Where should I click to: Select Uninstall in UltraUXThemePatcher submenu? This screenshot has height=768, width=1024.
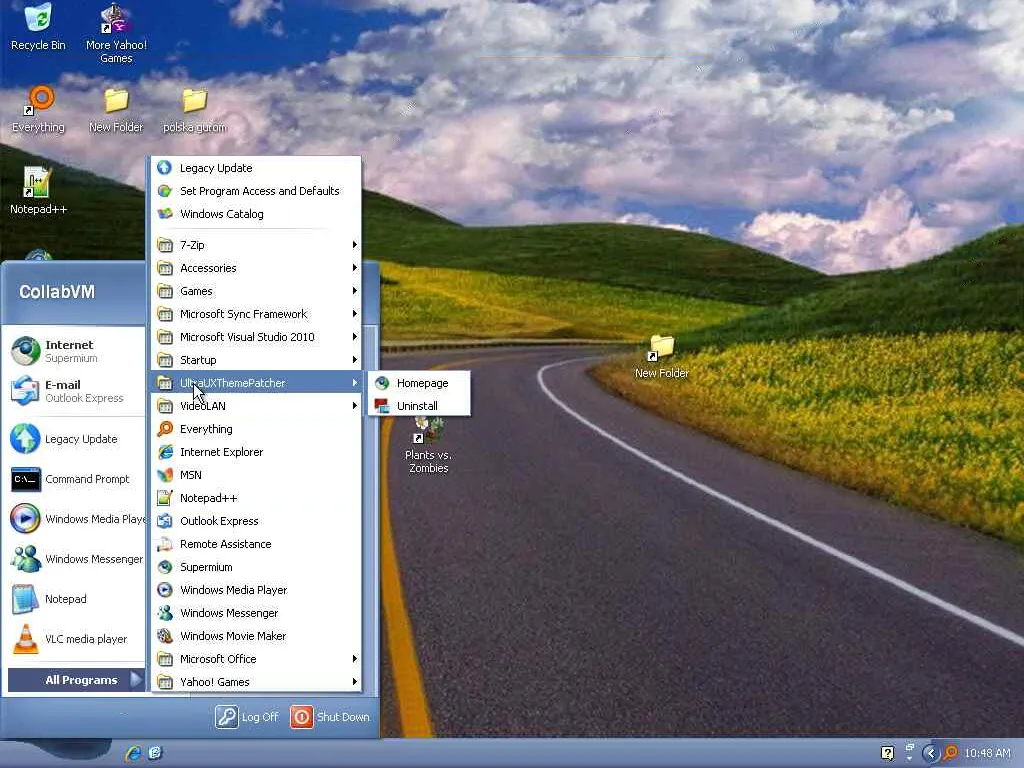(419, 406)
